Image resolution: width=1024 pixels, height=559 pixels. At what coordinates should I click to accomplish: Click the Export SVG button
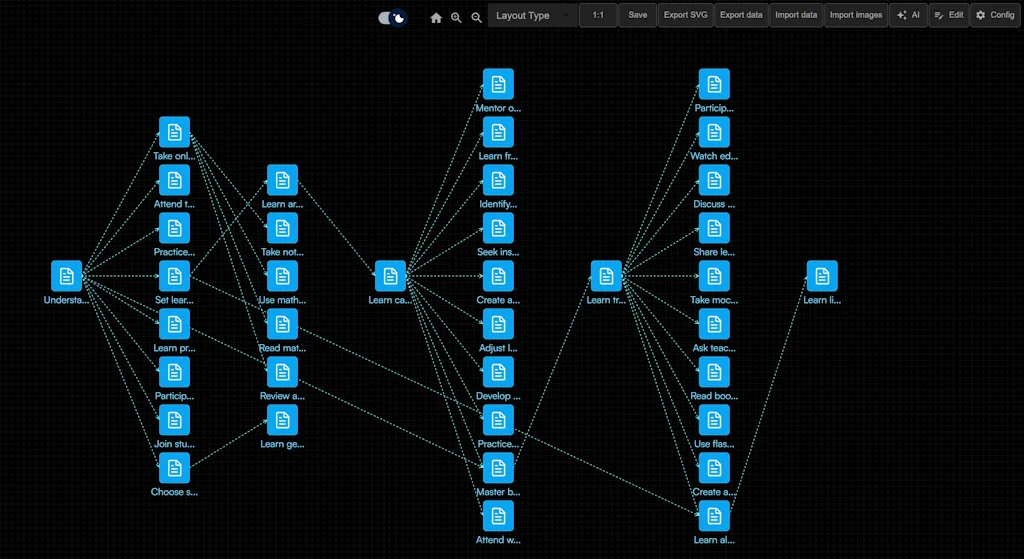click(686, 15)
